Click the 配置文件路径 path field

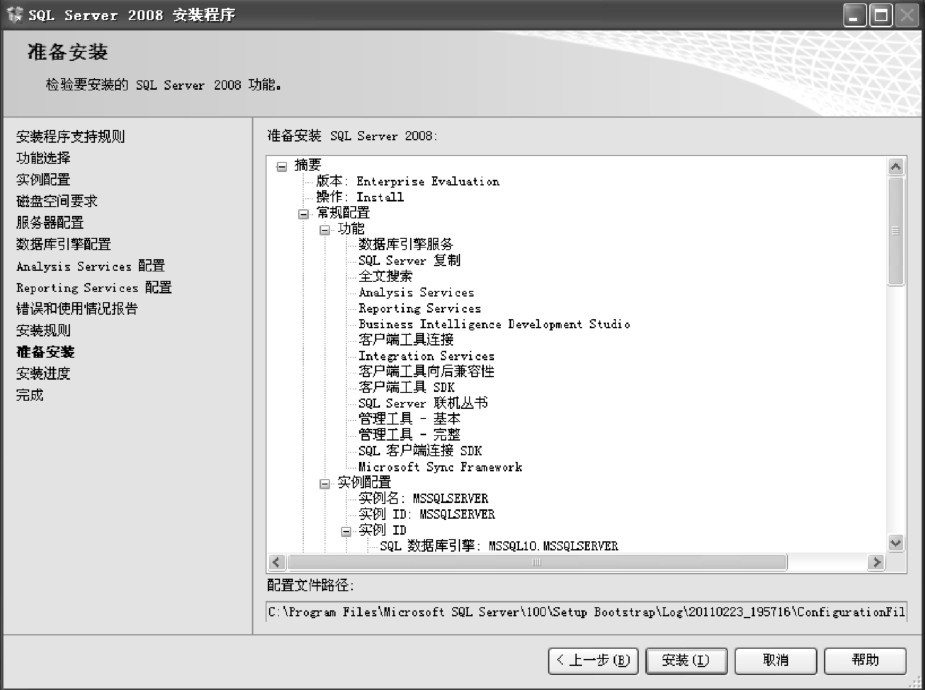pyautogui.click(x=586, y=612)
